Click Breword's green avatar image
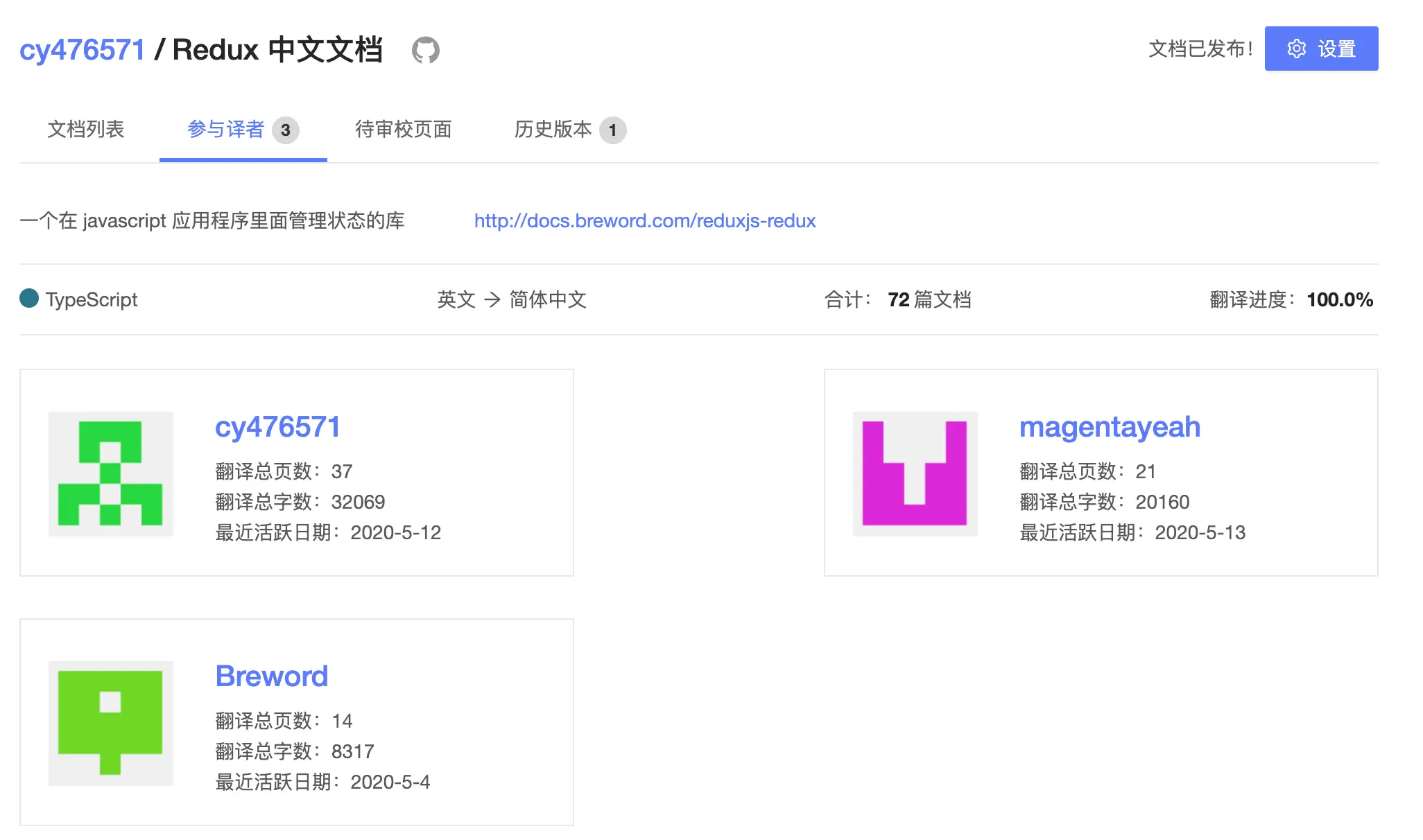1423x840 pixels. [111, 723]
